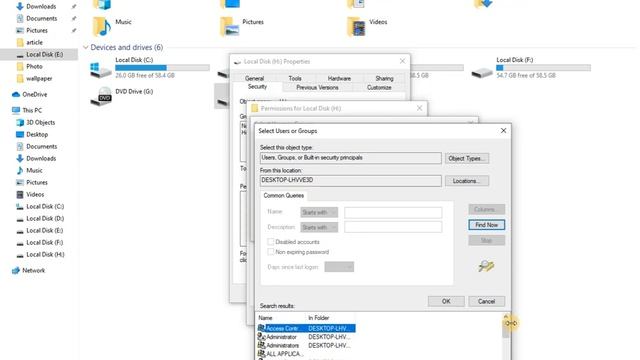Click wallpaper folder icon in sidebar
Screen dimensions: 640x360
[20, 78]
